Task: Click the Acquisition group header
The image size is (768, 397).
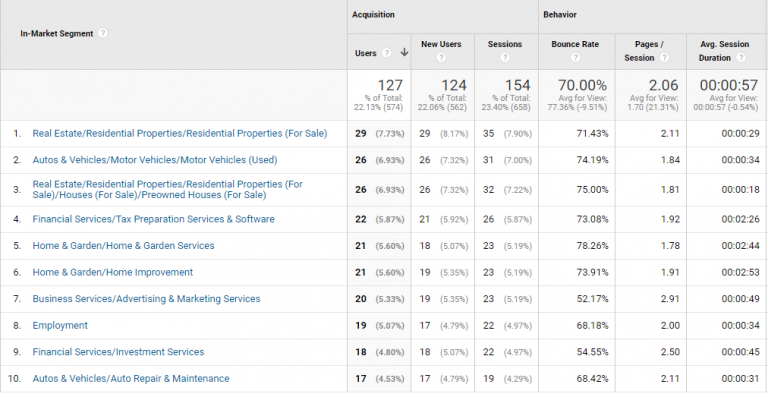Action: pyautogui.click(x=373, y=15)
